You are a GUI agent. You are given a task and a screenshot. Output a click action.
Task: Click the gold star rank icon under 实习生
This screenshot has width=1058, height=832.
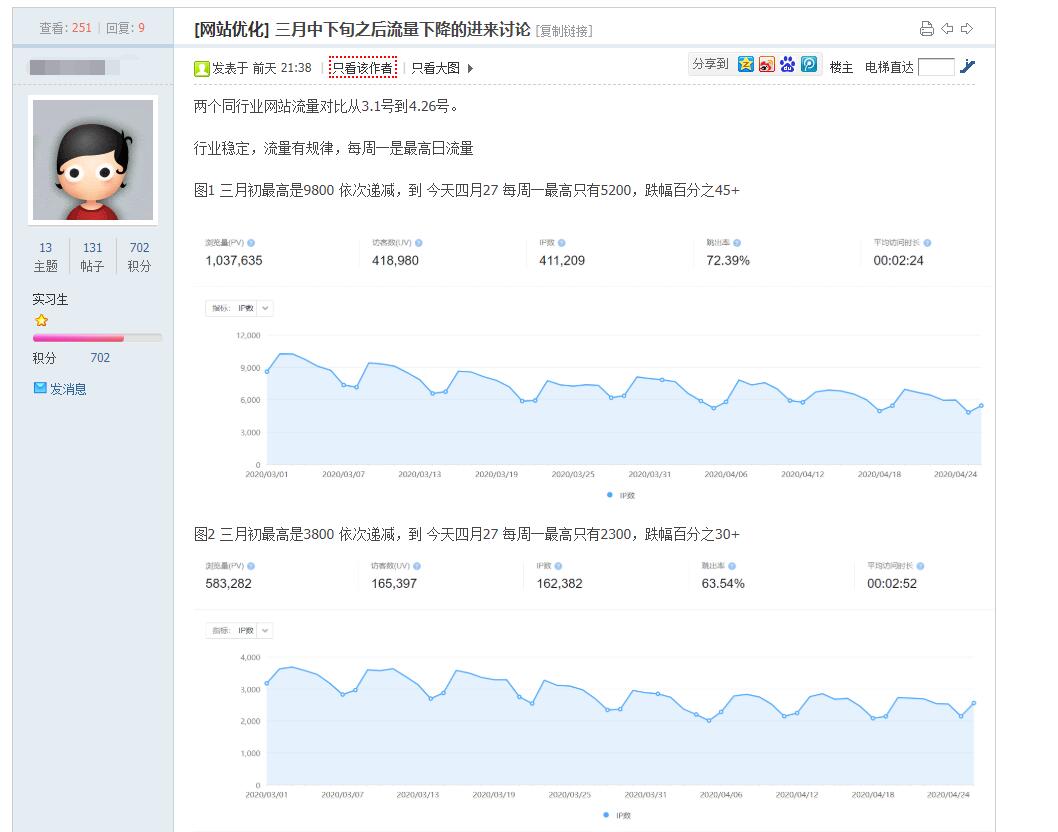pyautogui.click(x=42, y=320)
